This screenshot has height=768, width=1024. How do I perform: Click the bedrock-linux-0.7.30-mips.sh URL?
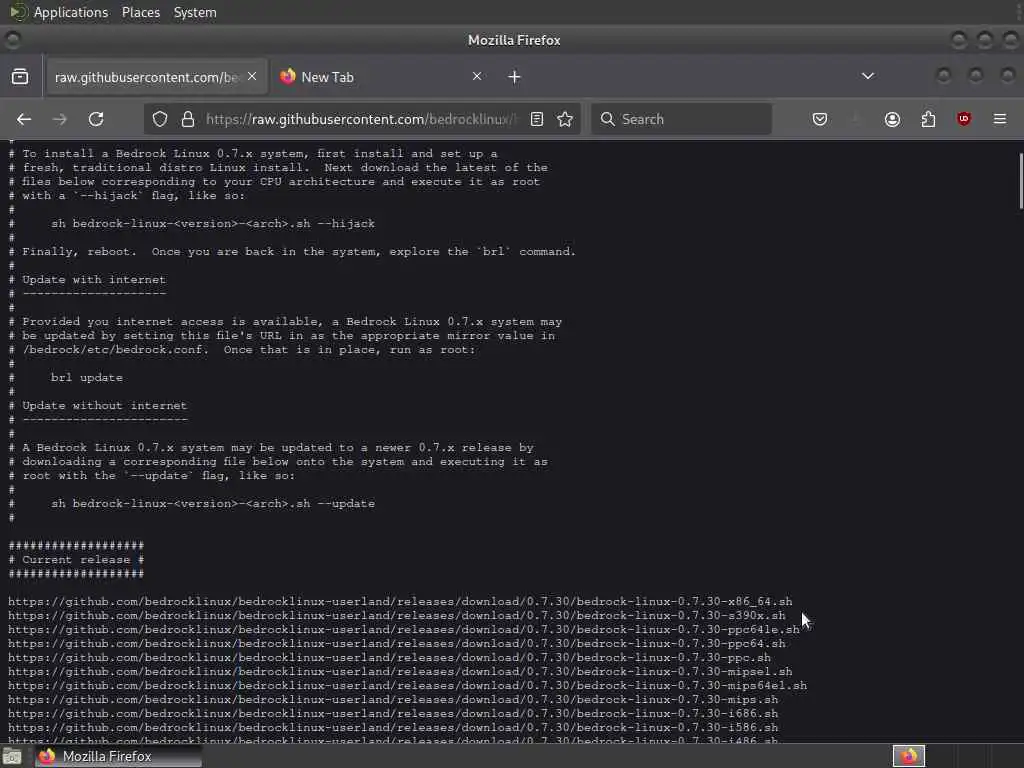(392, 699)
